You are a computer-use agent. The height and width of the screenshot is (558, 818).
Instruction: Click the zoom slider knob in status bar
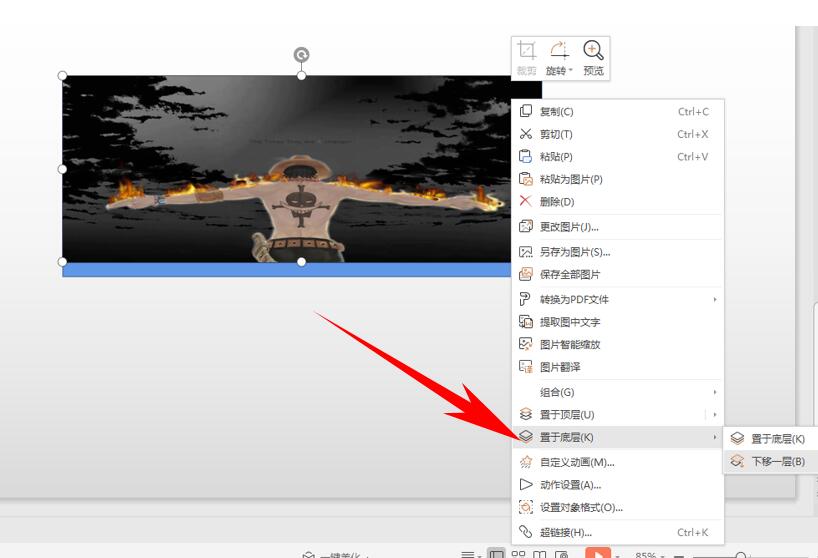click(x=740, y=556)
